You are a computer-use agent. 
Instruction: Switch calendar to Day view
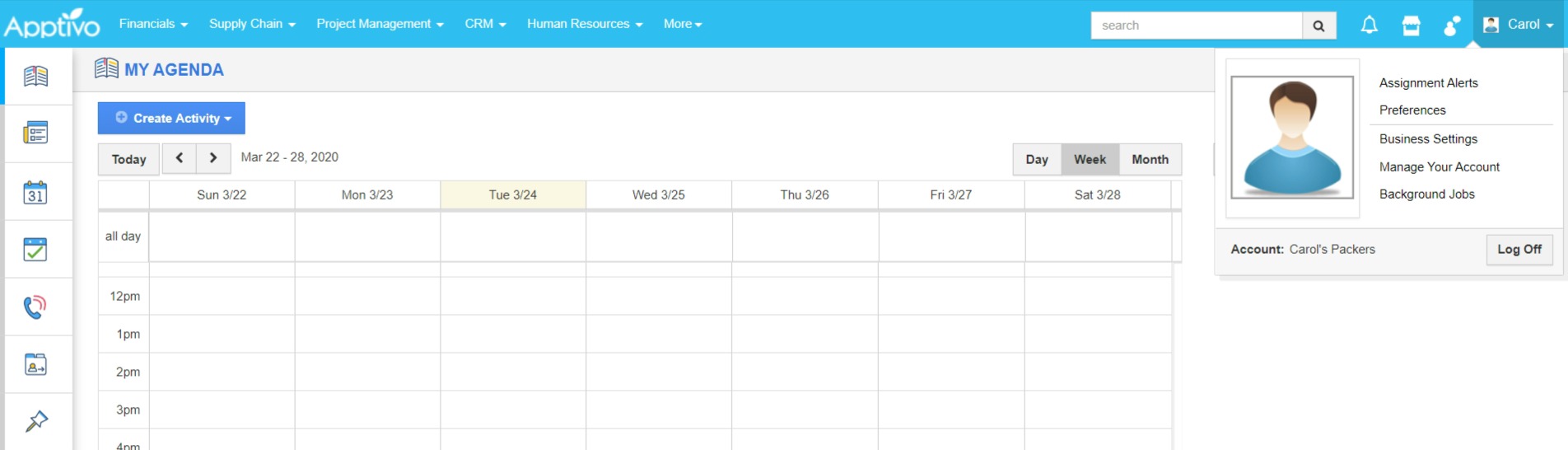[x=1037, y=159]
